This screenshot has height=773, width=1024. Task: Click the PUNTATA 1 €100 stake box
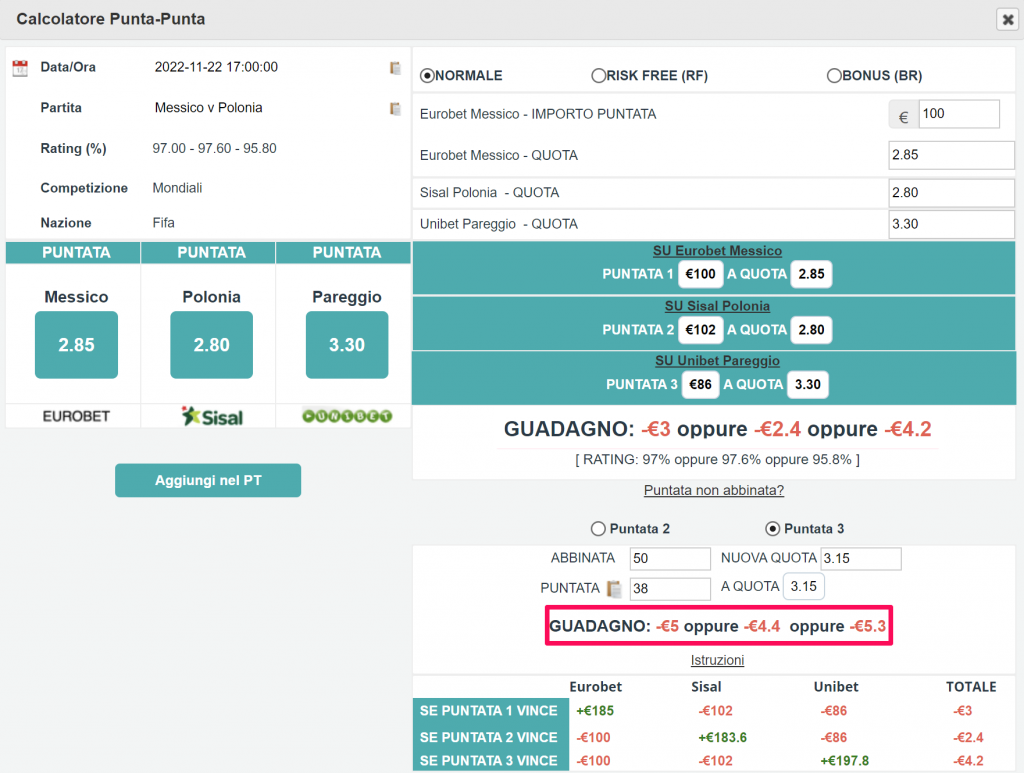701,274
